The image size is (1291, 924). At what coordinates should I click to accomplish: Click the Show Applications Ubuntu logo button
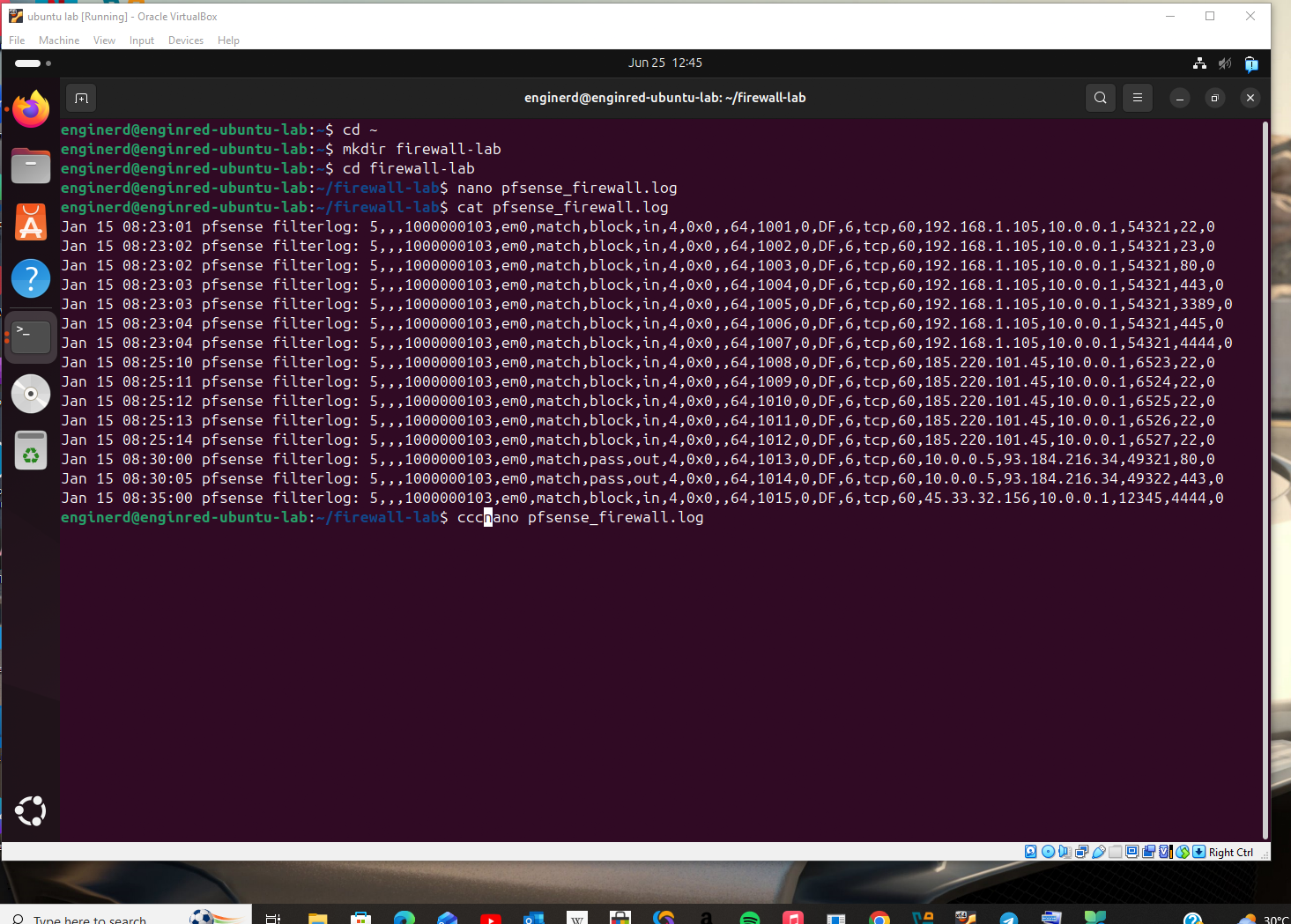[x=31, y=810]
